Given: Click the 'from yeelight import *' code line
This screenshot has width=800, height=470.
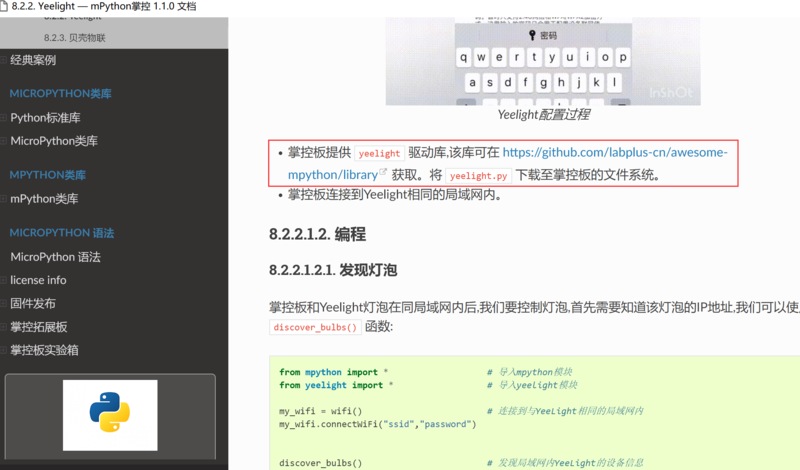Looking at the screenshot, I should 336,385.
